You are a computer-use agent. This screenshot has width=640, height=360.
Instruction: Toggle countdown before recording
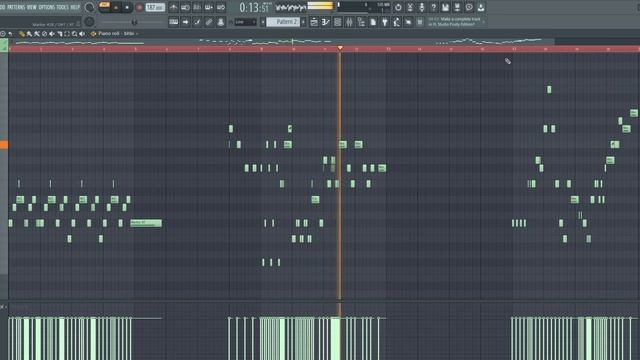[x=197, y=7]
